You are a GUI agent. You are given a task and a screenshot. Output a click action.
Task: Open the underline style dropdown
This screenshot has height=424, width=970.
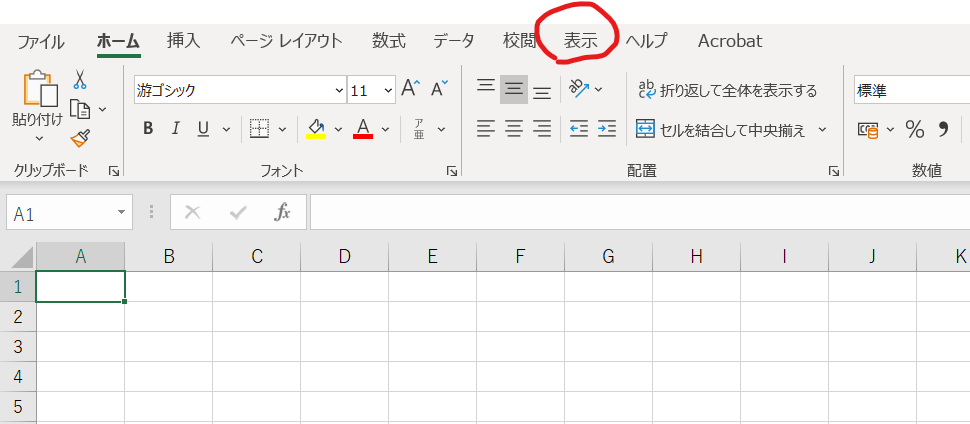pyautogui.click(x=226, y=129)
